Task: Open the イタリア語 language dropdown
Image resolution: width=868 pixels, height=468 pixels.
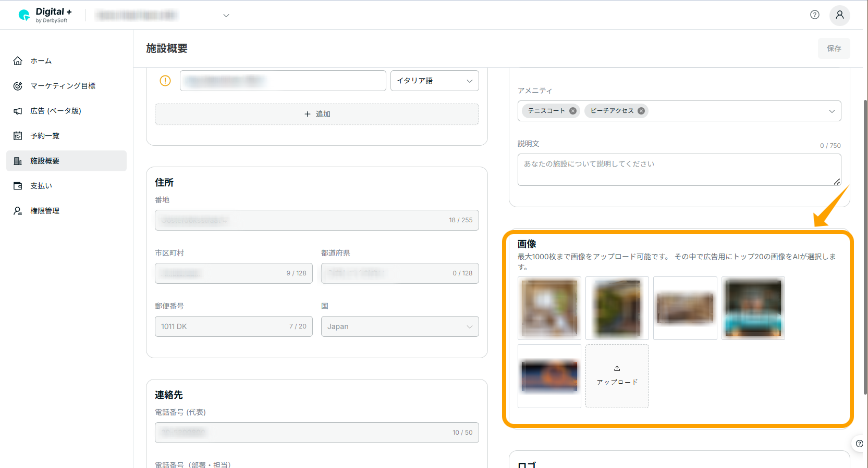Action: pos(435,81)
